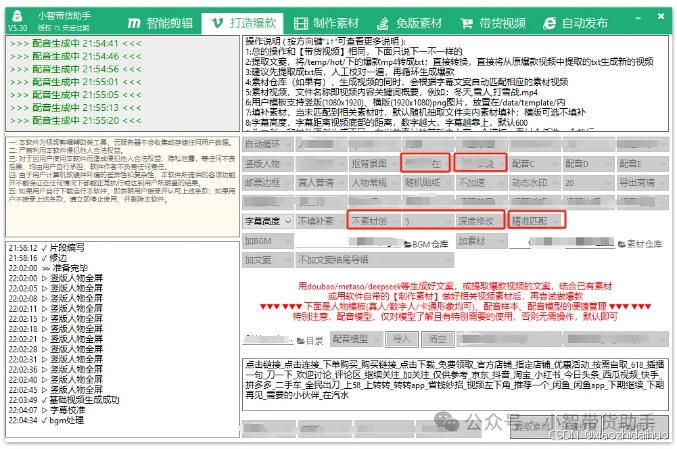
Task: Open the dropdown showing value 5
Action: [428, 221]
